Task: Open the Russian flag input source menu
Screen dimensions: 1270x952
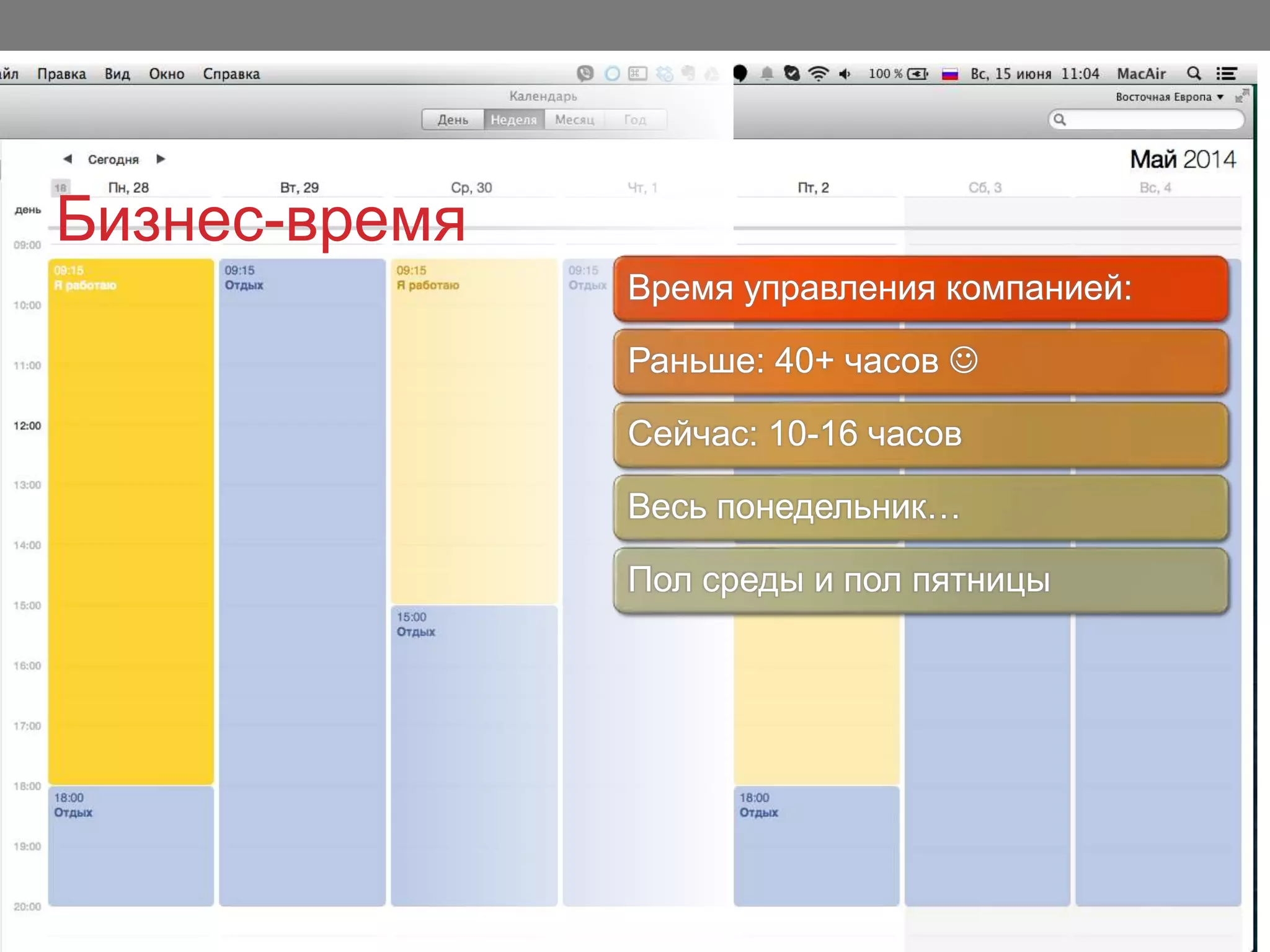Action: (950, 74)
